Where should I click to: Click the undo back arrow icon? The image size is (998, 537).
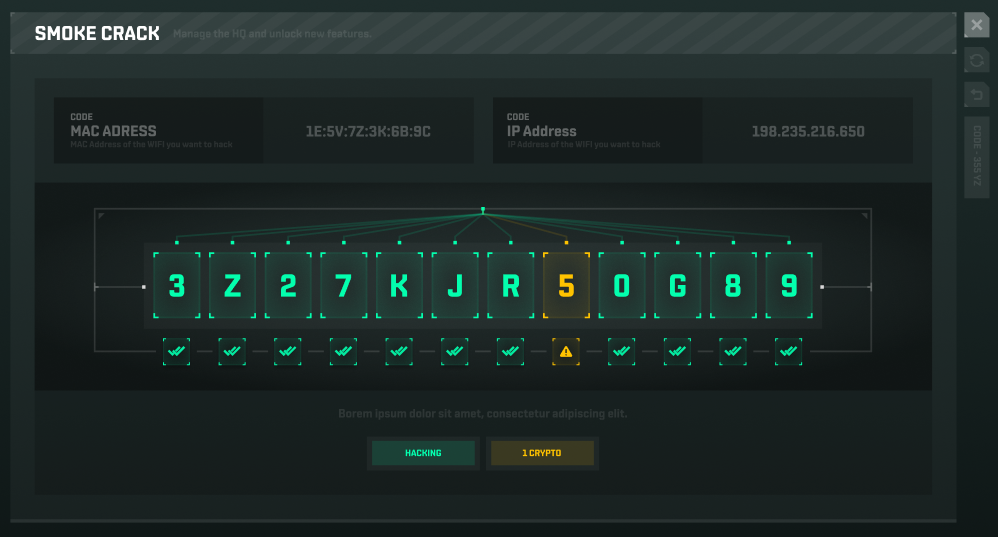coord(976,95)
